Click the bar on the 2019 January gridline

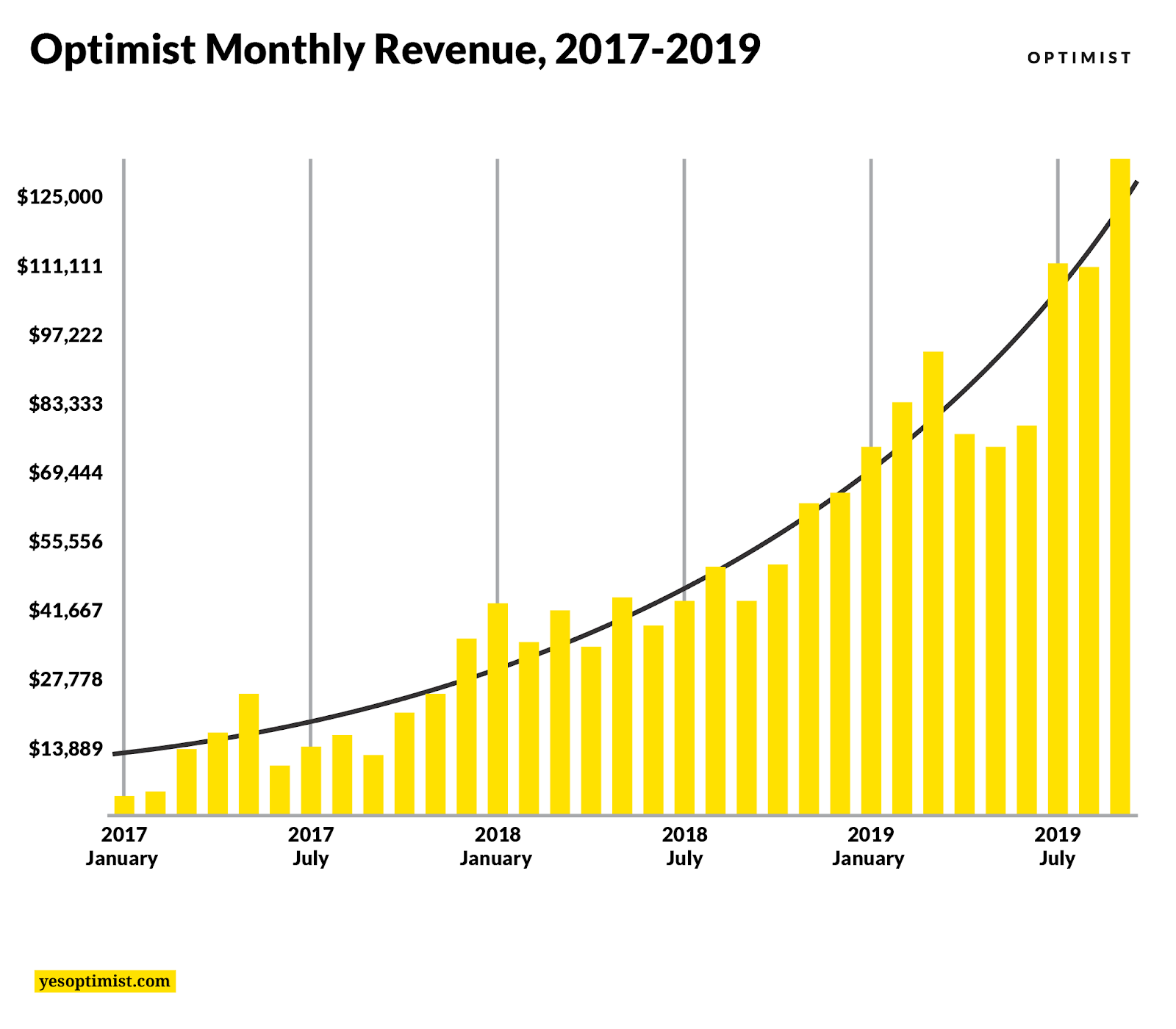click(871, 631)
